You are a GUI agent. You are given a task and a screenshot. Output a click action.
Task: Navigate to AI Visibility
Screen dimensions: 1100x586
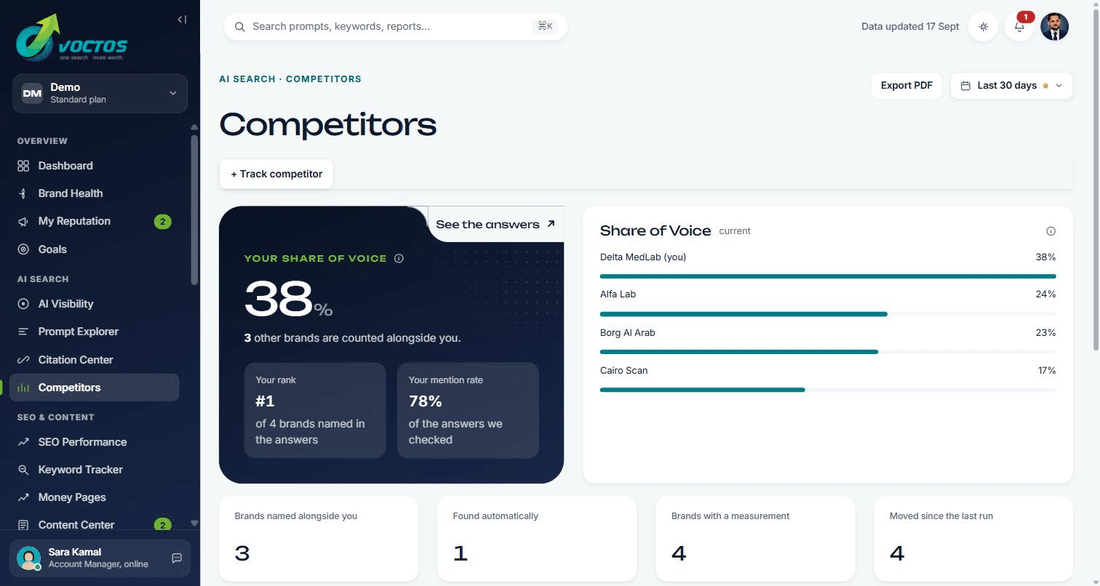coord(94,304)
